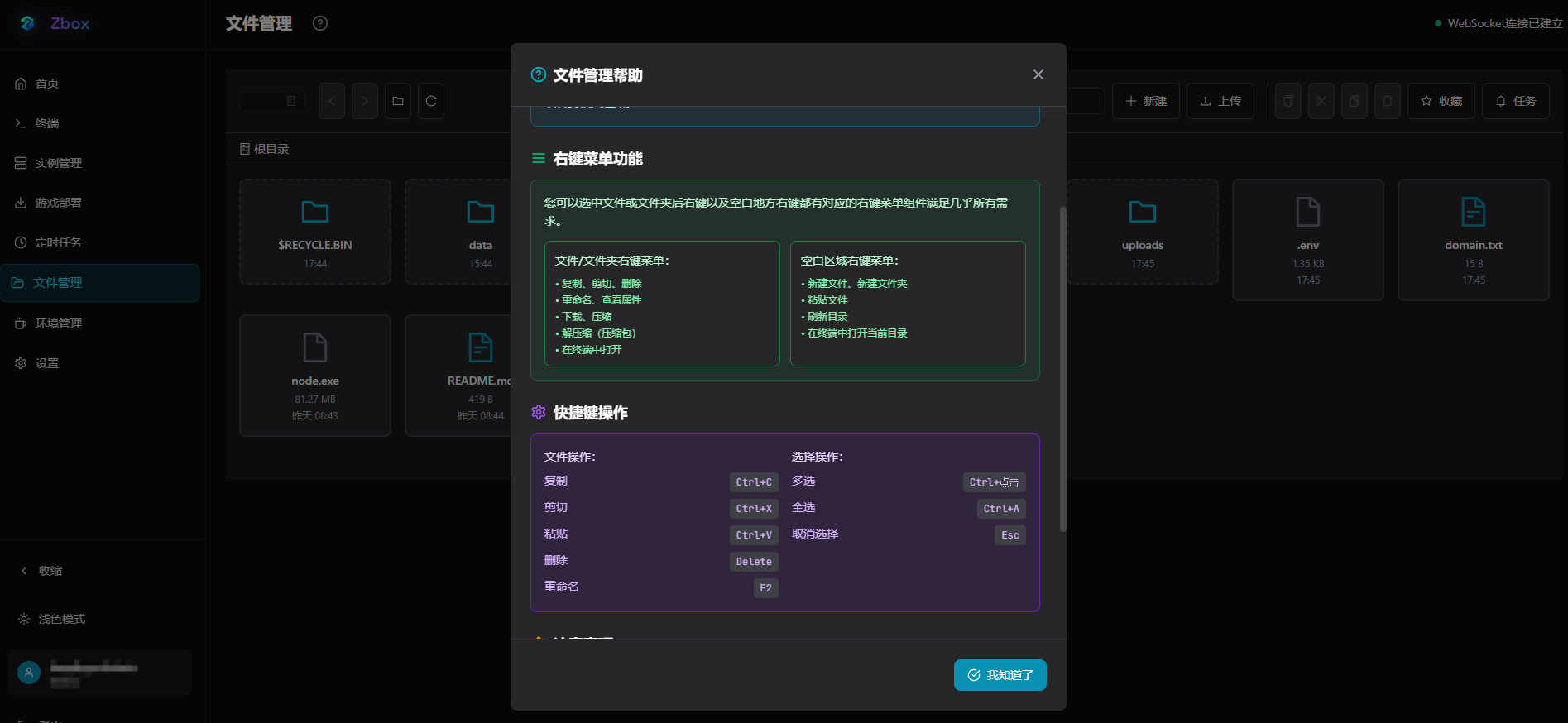Click the Ctrl+A shortcut key badge
Image resolution: width=1568 pixels, height=723 pixels.
[x=1001, y=509]
